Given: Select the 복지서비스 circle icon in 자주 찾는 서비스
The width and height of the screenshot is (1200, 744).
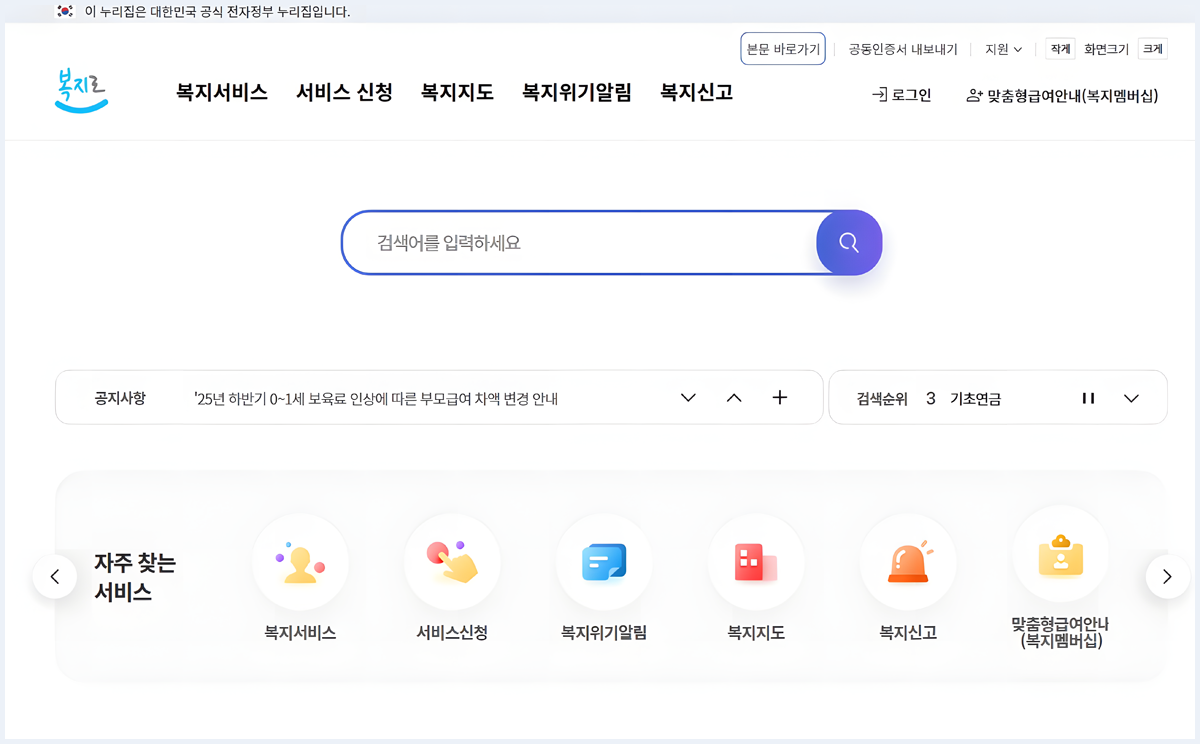Looking at the screenshot, I should coord(301,562).
